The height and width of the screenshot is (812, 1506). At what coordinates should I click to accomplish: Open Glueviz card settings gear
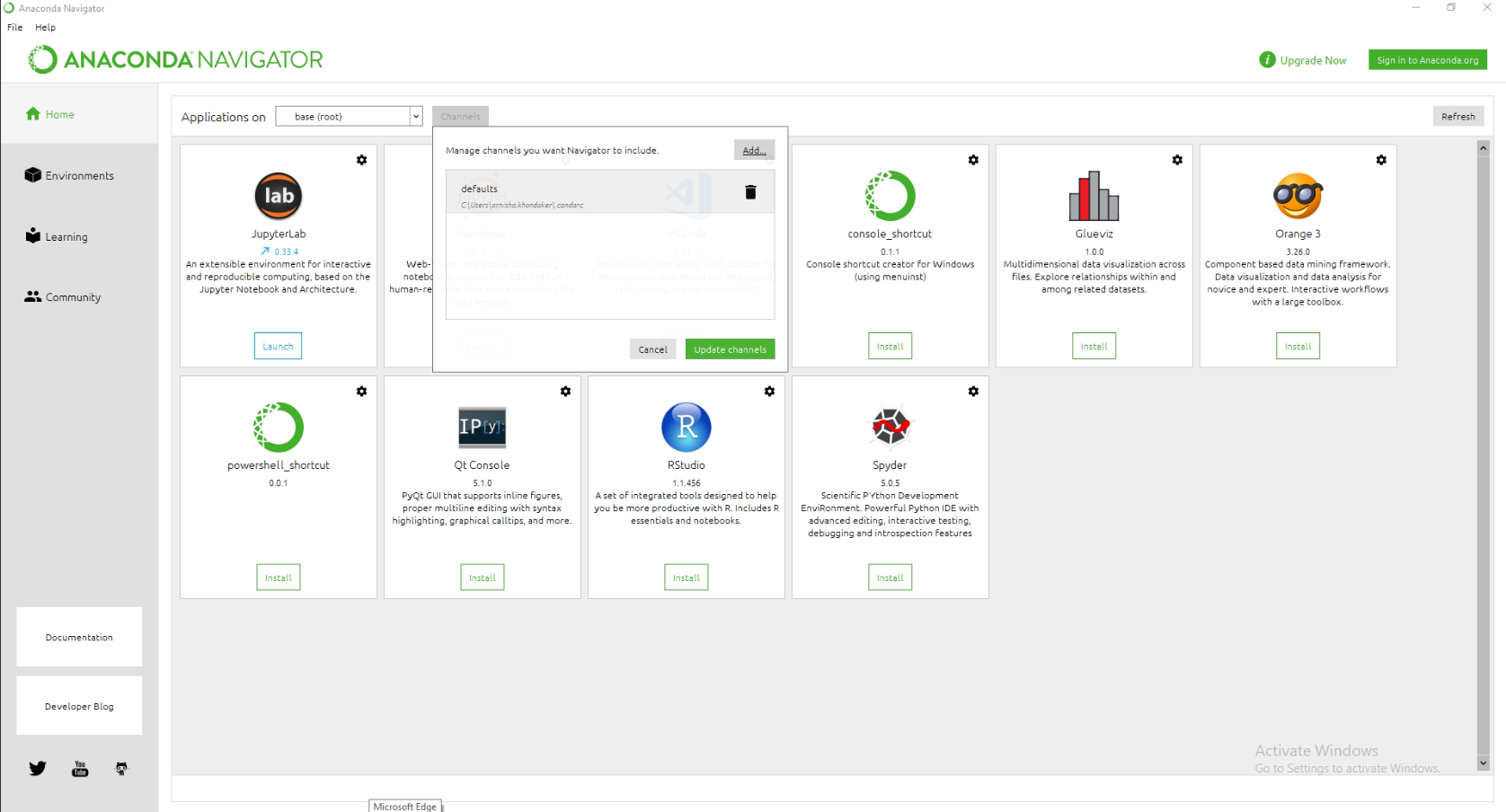coord(1177,160)
